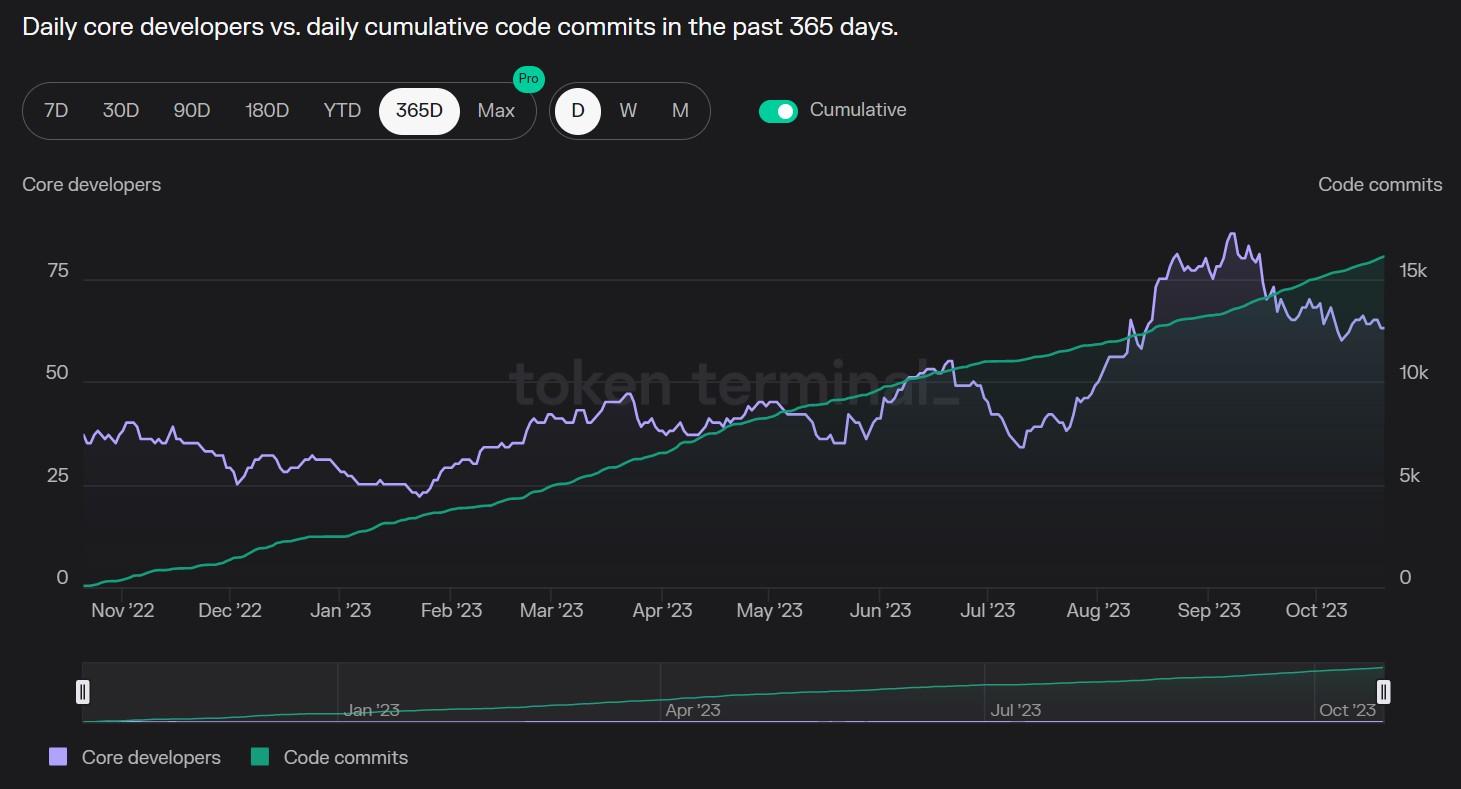The width and height of the screenshot is (1461, 789).
Task: Select the 7D time range
Action: pos(56,111)
